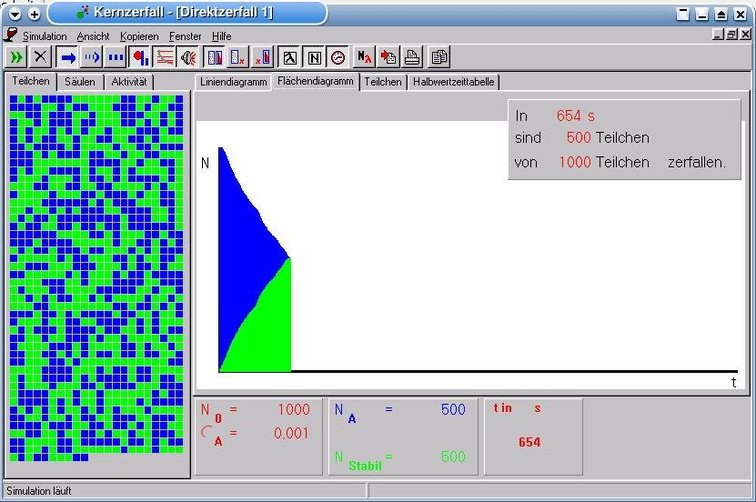756x502 pixels.
Task: Open the Halbwertzeittabelle tab
Action: tap(453, 82)
